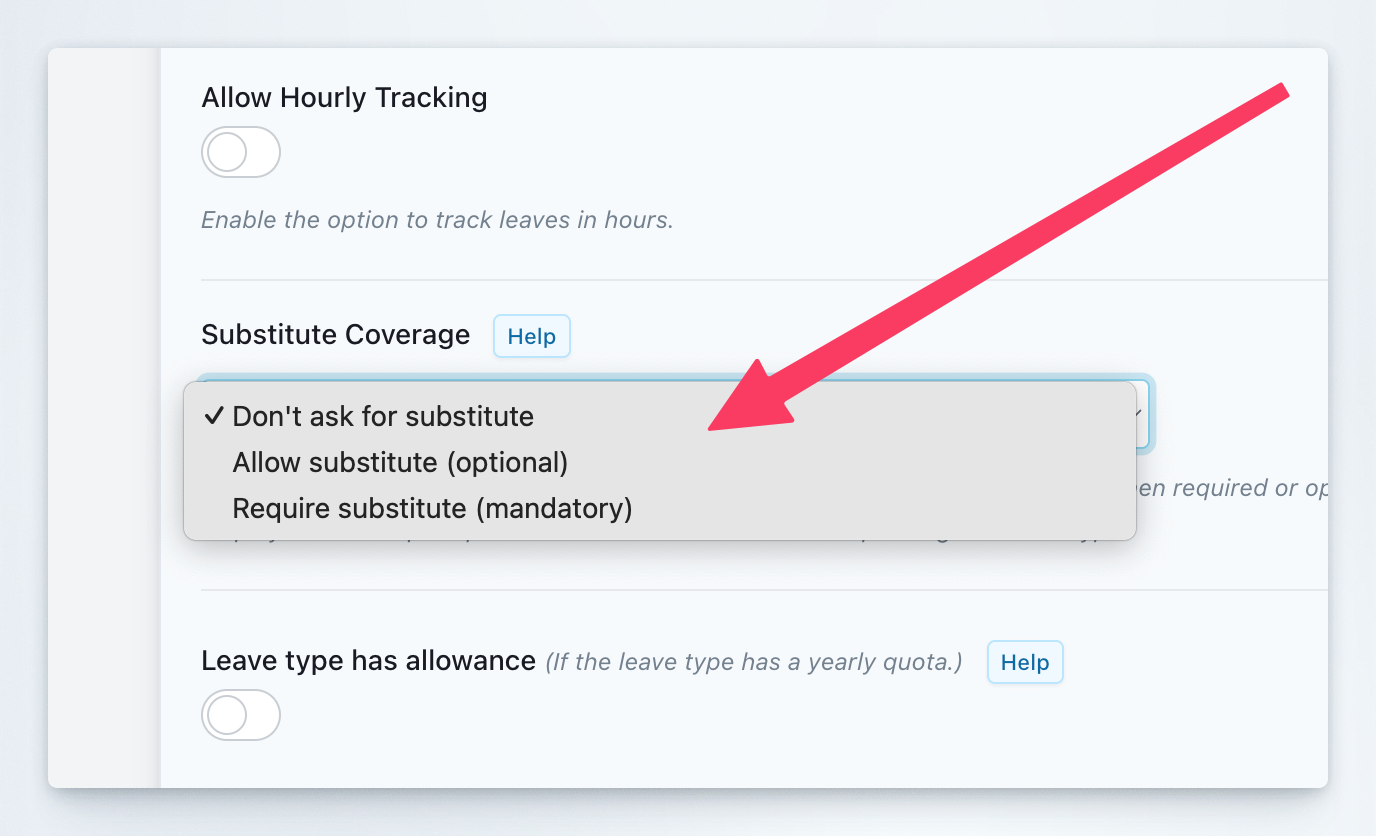The height and width of the screenshot is (836, 1376).
Task: Enable the Allow Hourly Tracking toggle
Action: (240, 152)
